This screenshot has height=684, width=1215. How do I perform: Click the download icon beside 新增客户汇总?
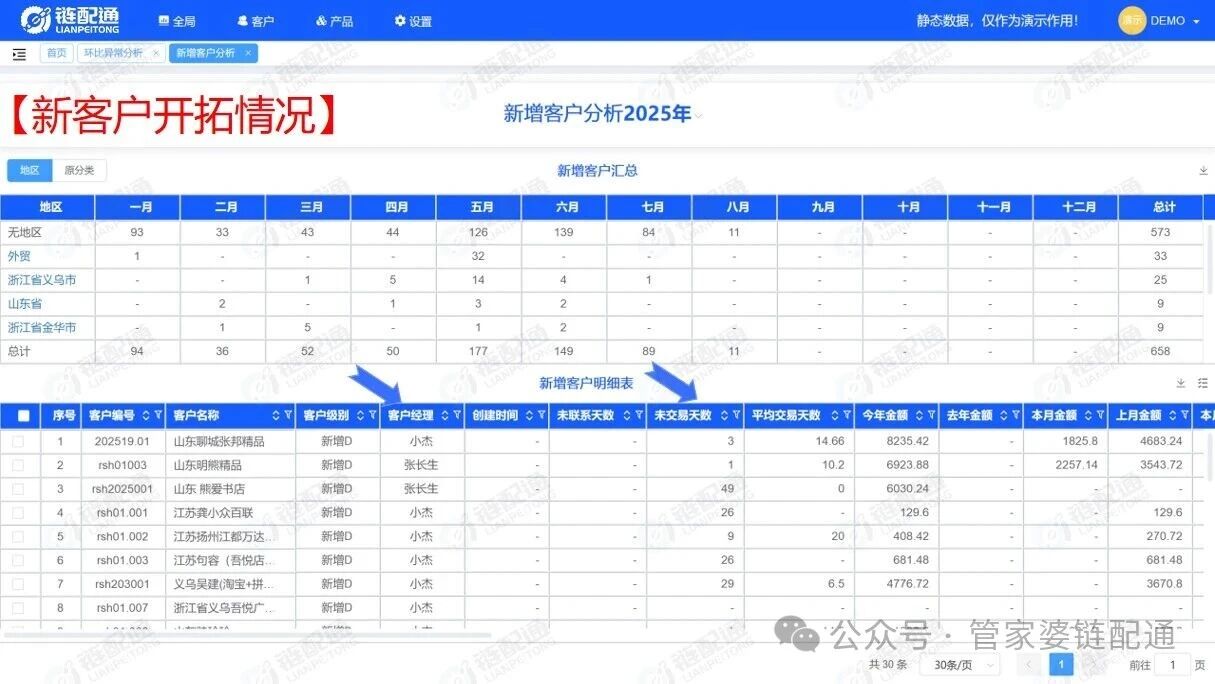[x=1203, y=171]
